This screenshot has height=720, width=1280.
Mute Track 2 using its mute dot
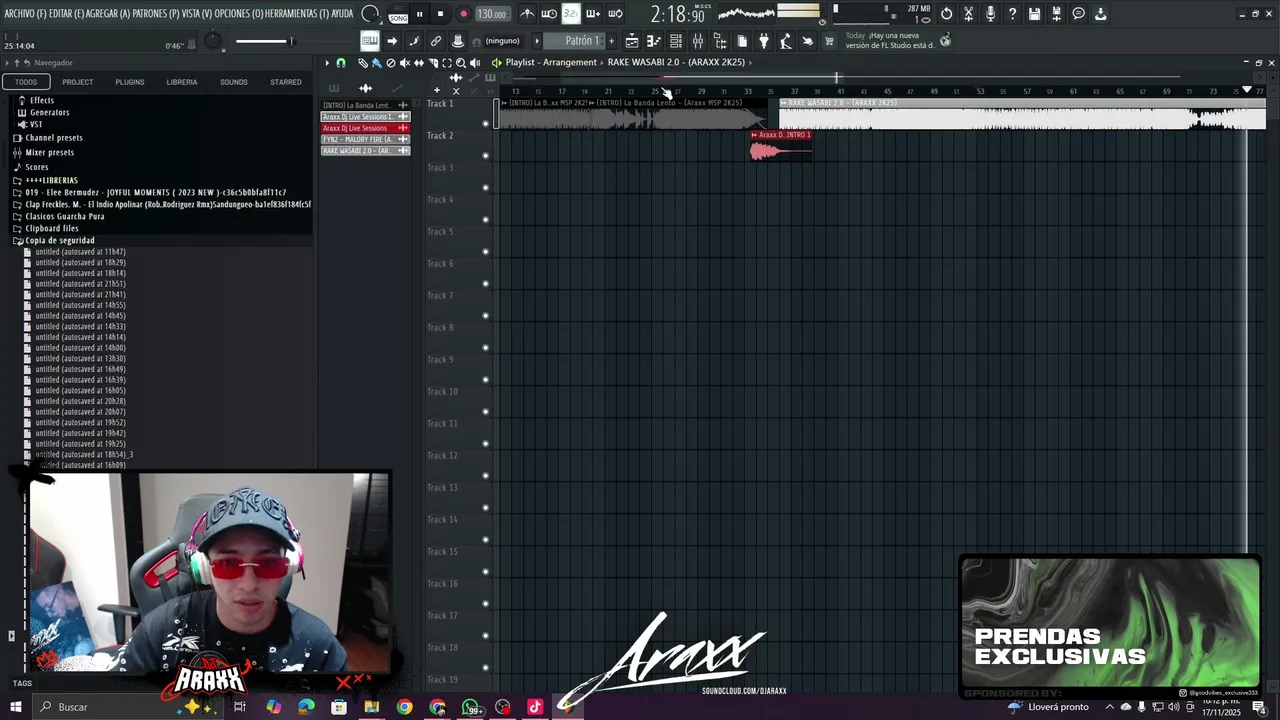(486, 155)
